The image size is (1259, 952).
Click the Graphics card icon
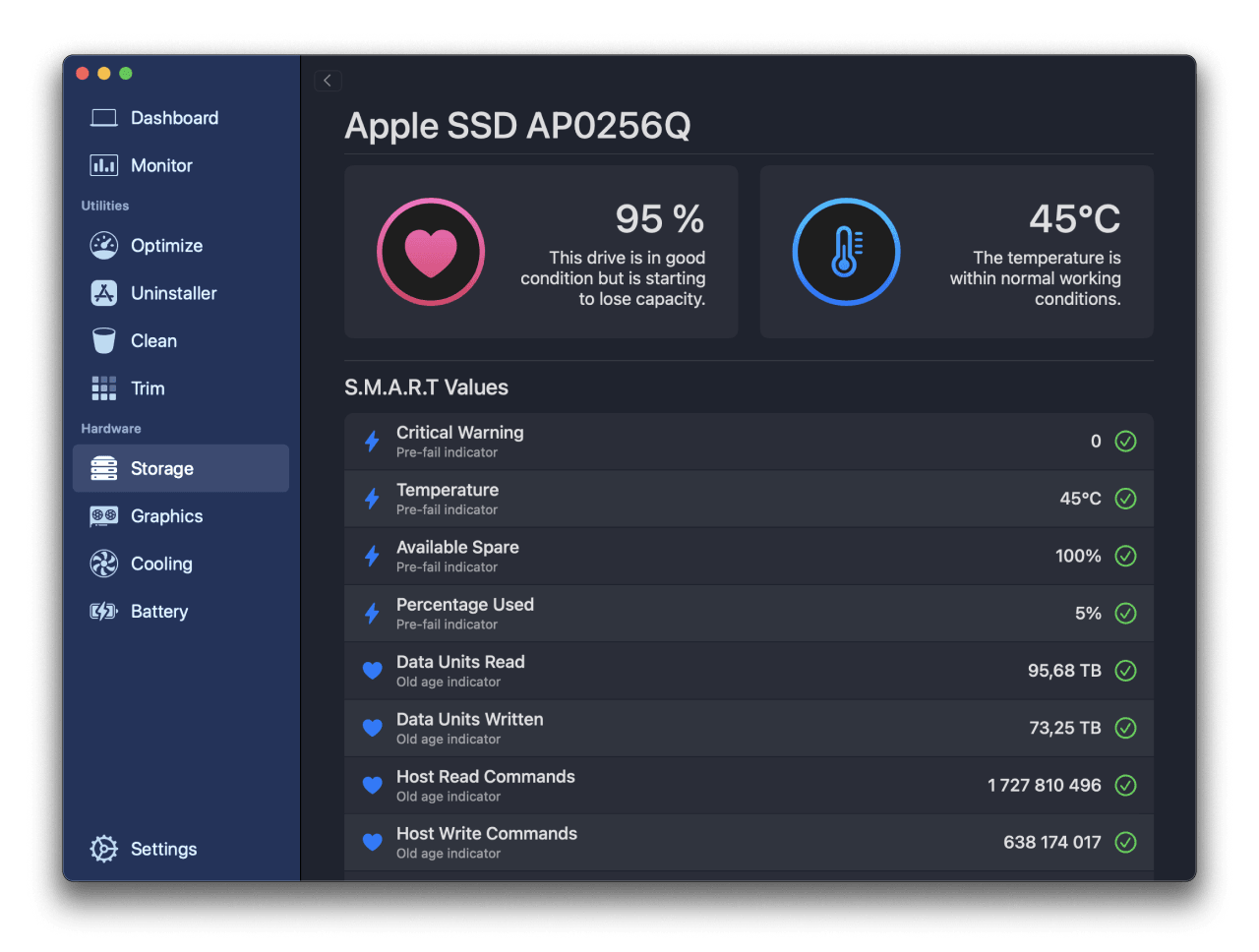(103, 515)
